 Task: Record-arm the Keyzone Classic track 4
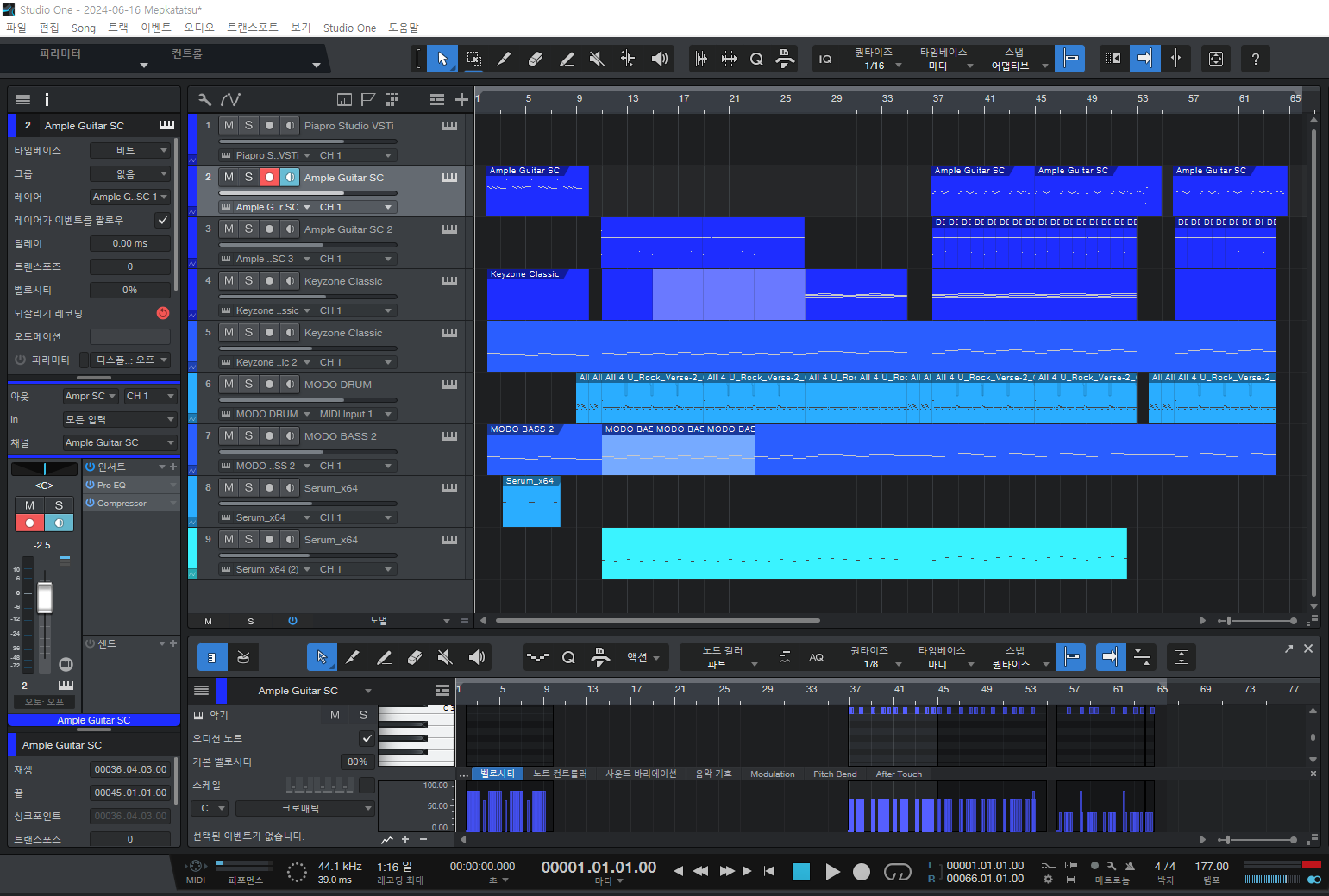click(269, 280)
